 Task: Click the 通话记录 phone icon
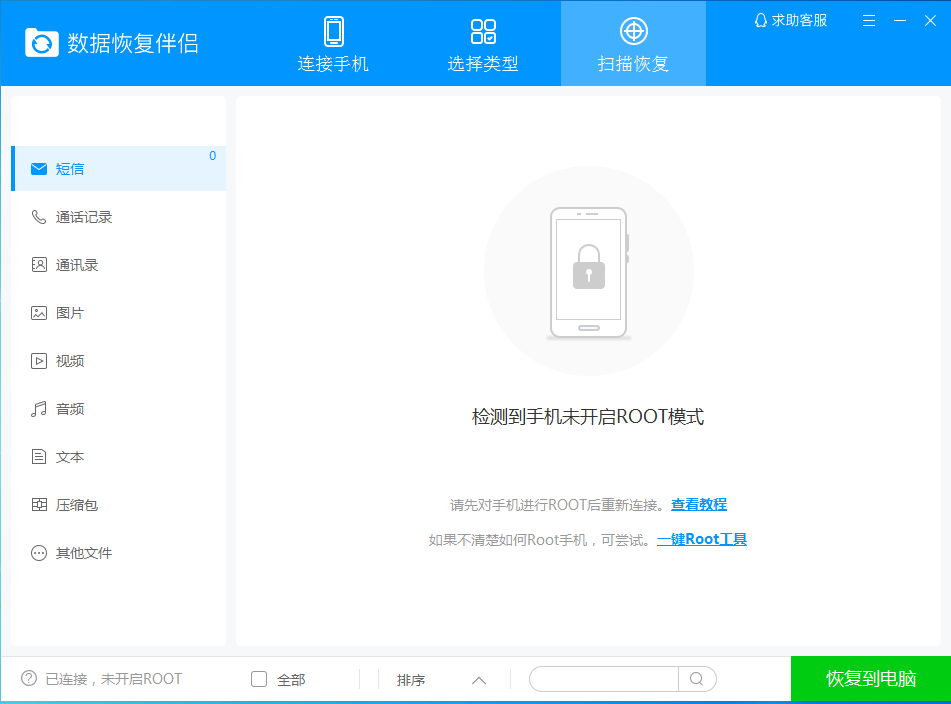coord(39,217)
